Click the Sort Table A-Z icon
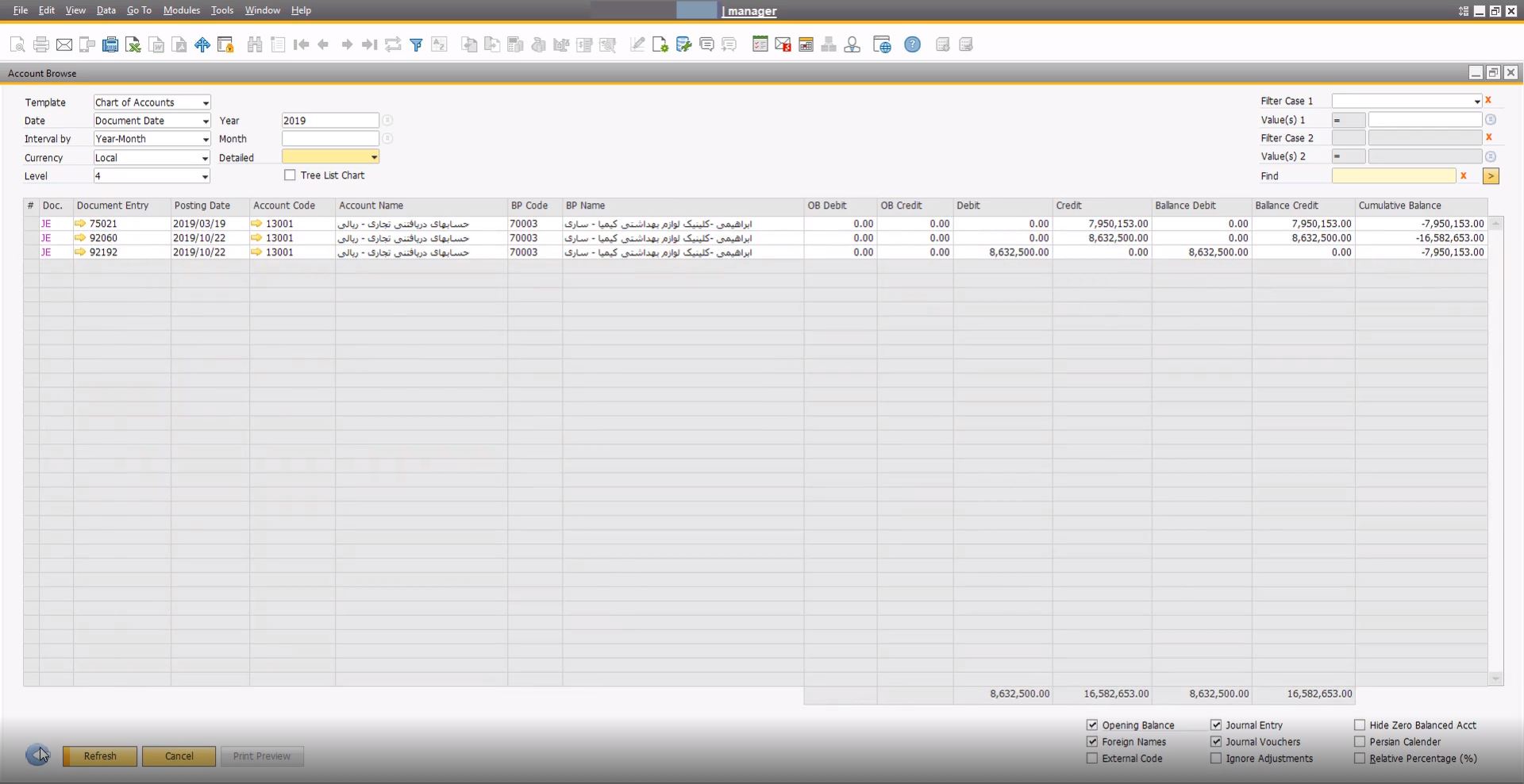 (439, 44)
